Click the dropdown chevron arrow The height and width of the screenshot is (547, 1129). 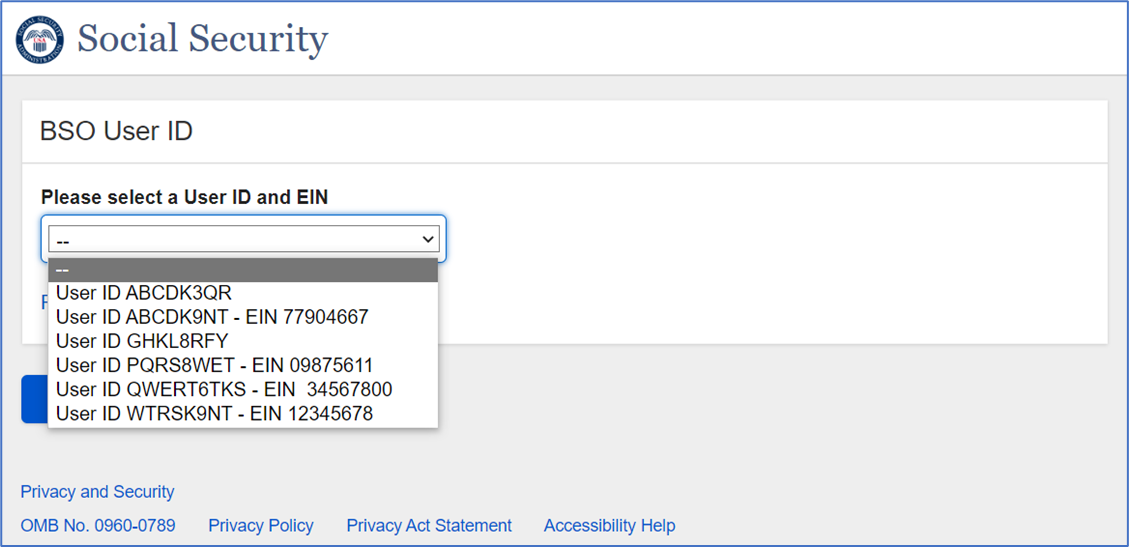tap(428, 239)
